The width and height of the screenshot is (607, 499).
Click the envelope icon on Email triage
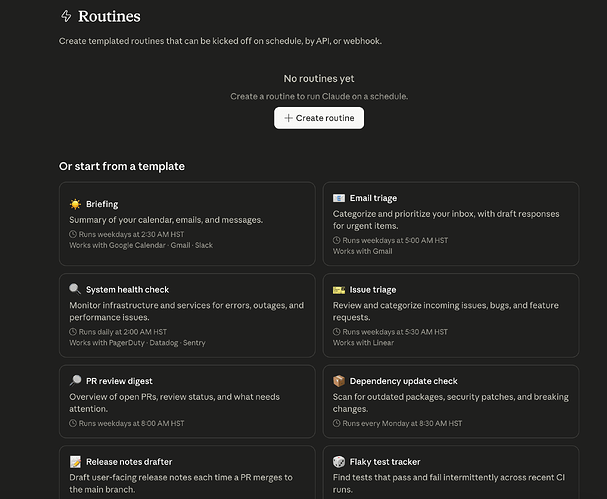(x=339, y=198)
